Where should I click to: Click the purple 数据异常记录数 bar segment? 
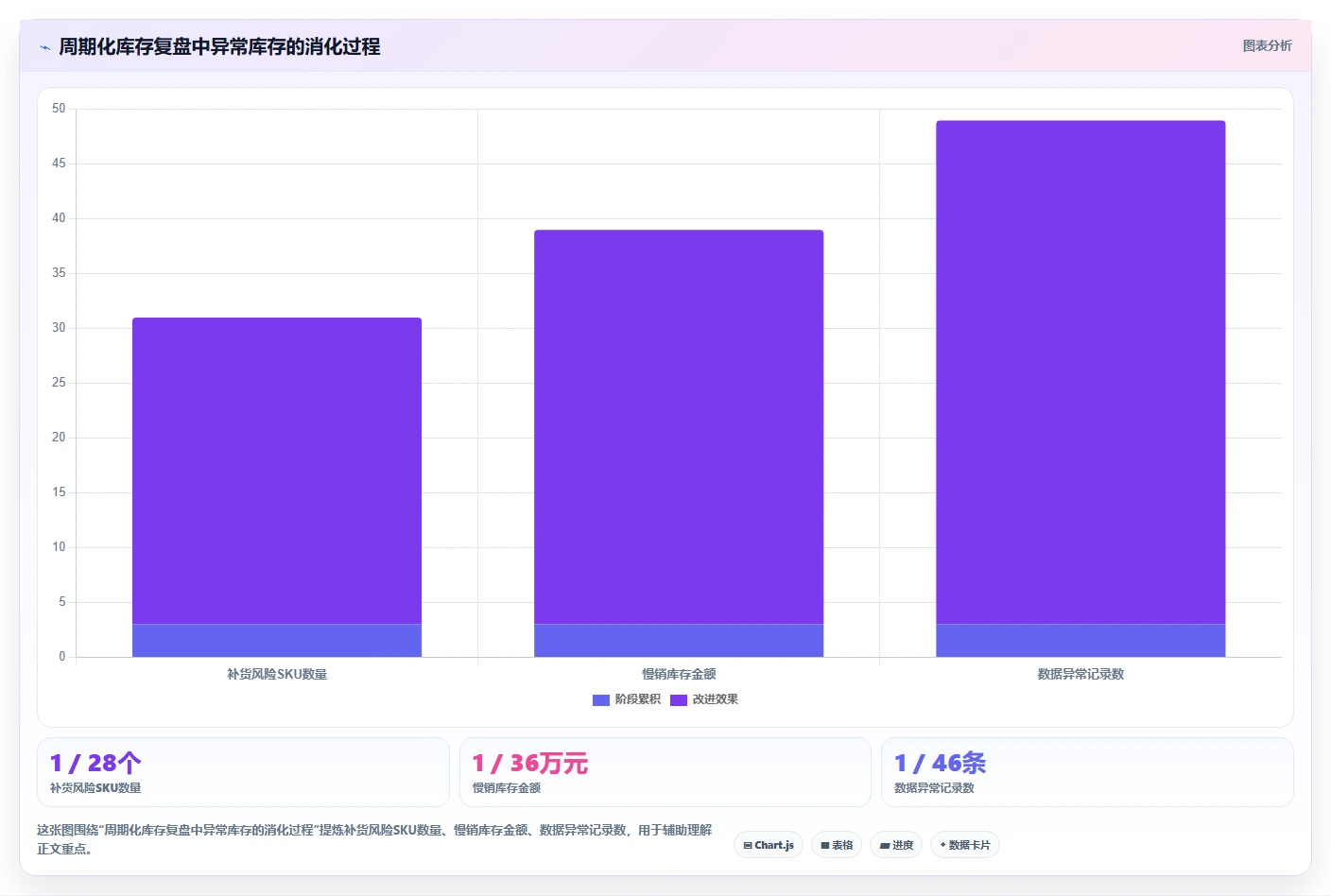[1080, 372]
